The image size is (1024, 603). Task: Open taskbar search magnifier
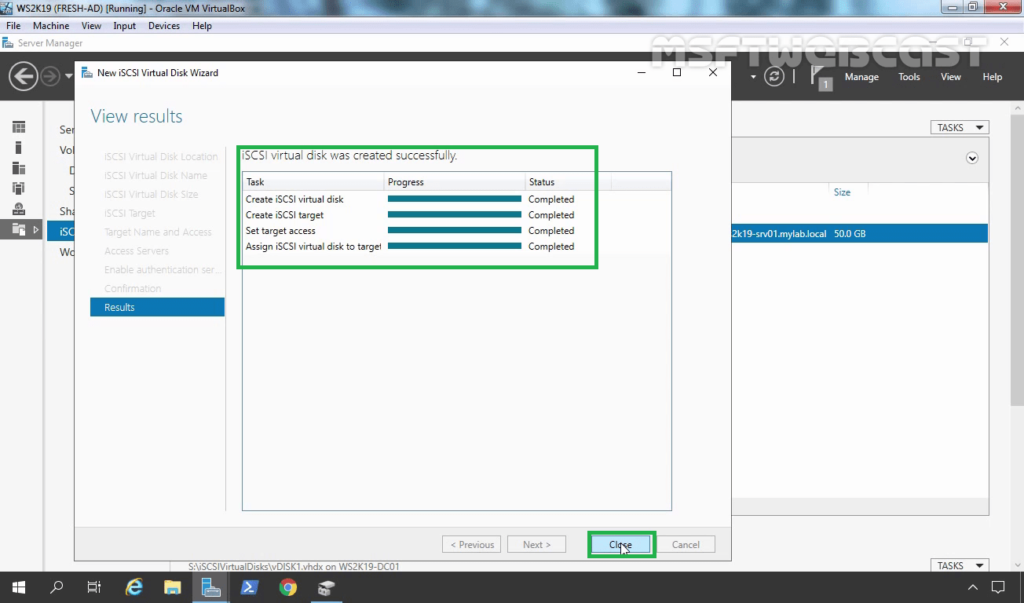coord(57,587)
